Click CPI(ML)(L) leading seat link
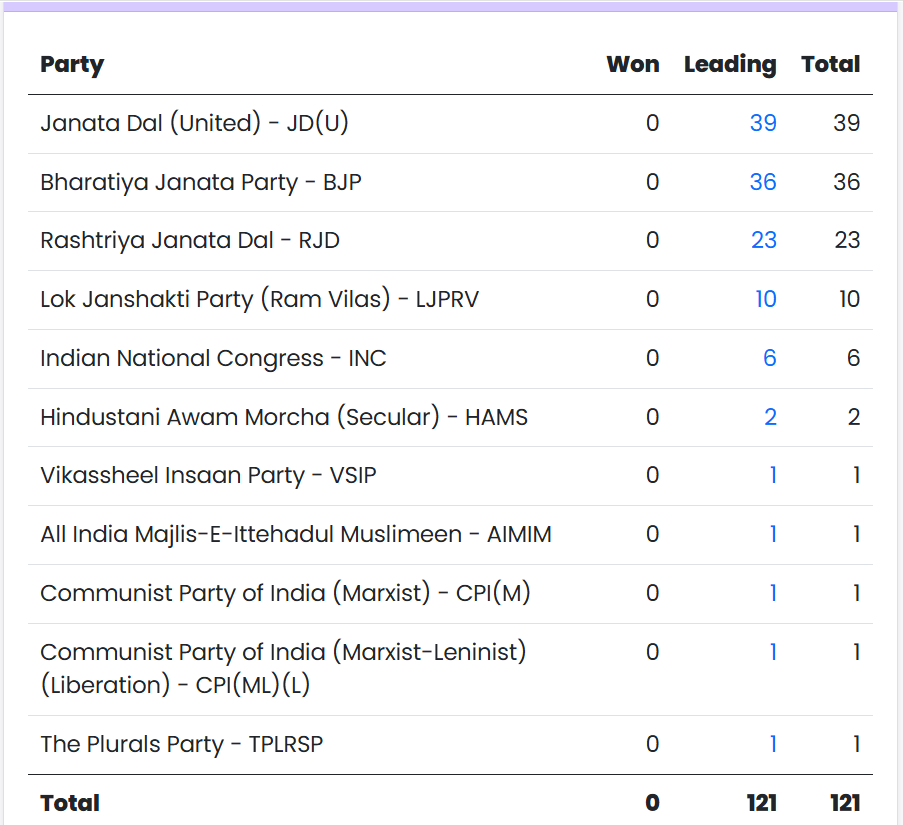The width and height of the screenshot is (903, 825). pyautogui.click(x=773, y=652)
